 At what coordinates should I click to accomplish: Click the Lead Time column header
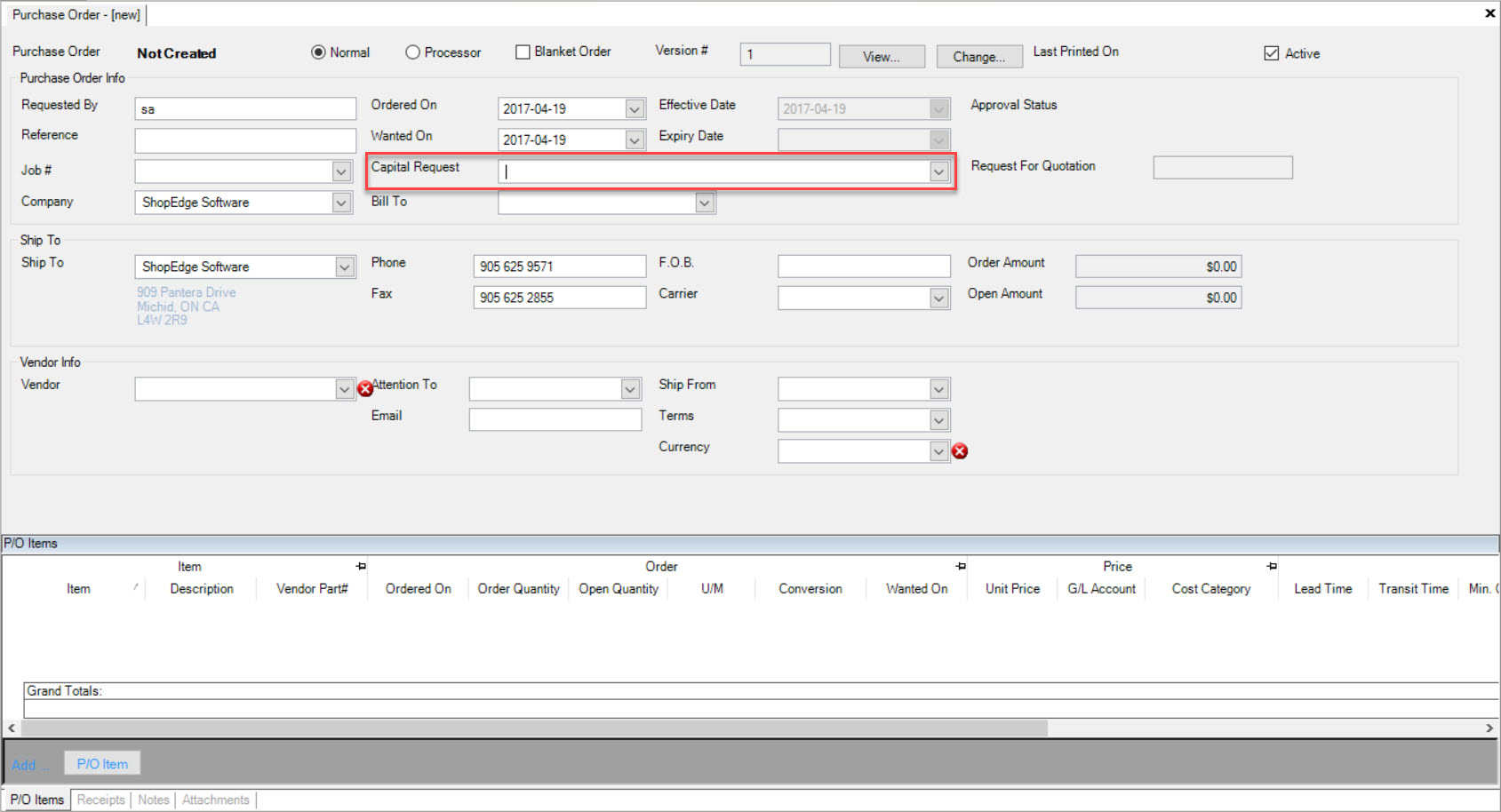(x=1322, y=589)
